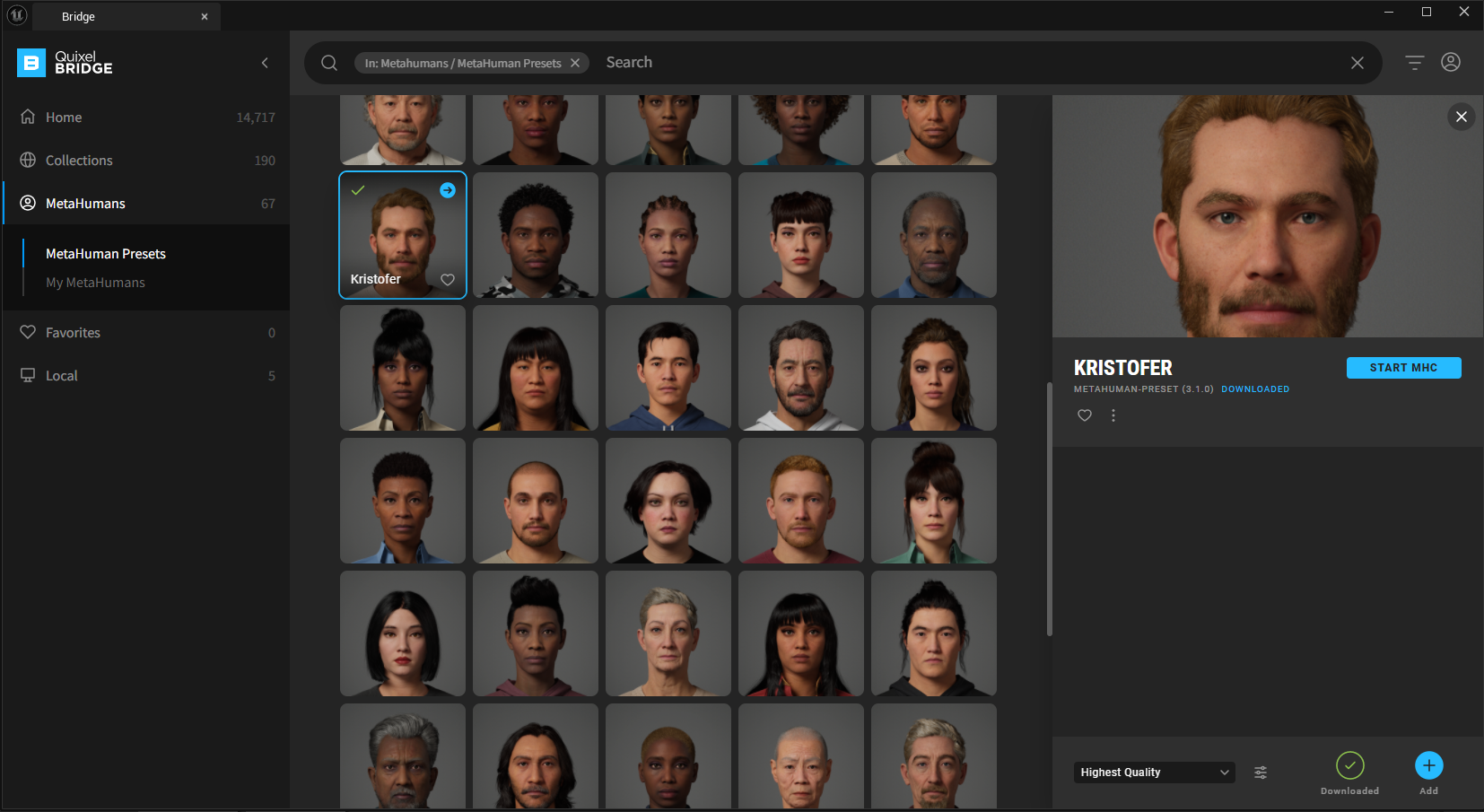Select the short-haired woman in blue denim shirt

pos(403,501)
